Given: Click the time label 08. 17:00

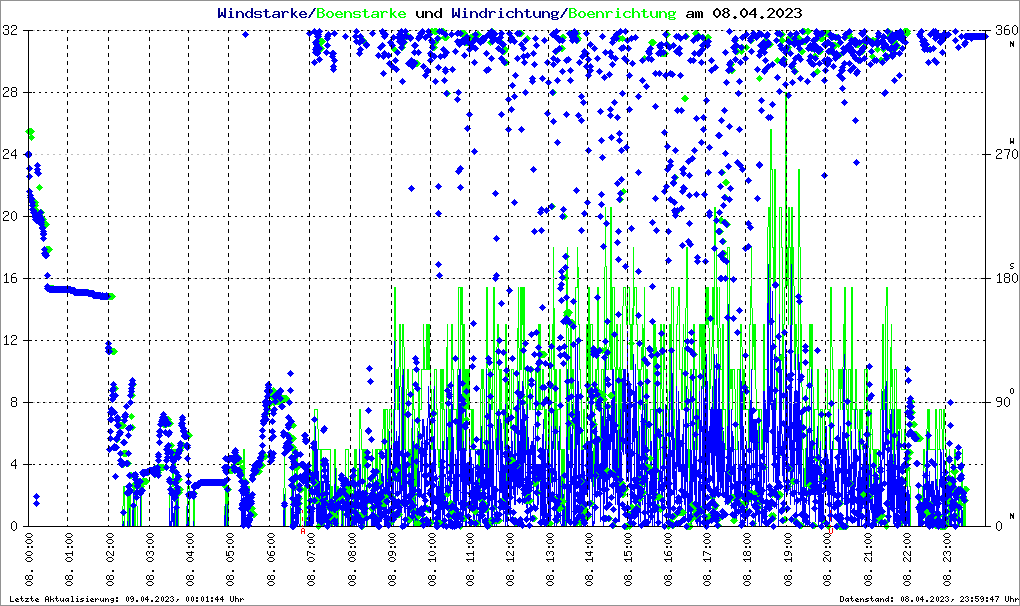Looking at the screenshot, I should click(x=707, y=560).
